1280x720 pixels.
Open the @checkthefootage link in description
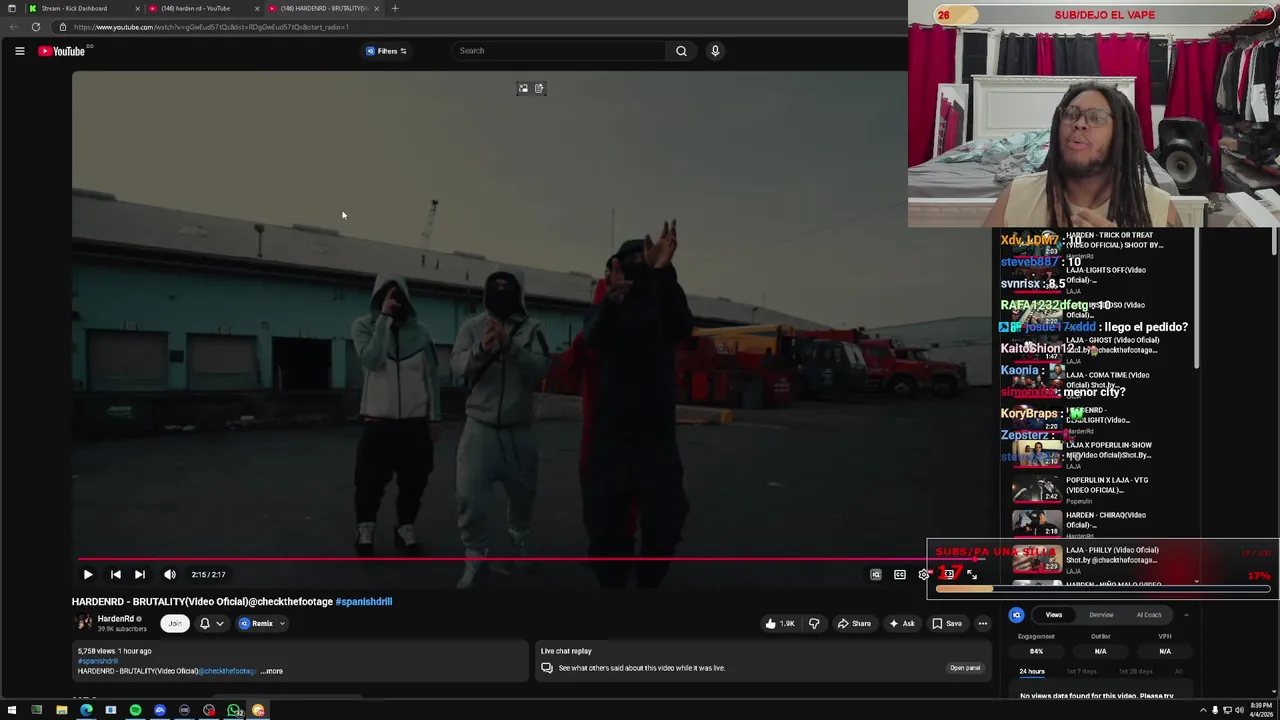pyautogui.click(x=228, y=671)
